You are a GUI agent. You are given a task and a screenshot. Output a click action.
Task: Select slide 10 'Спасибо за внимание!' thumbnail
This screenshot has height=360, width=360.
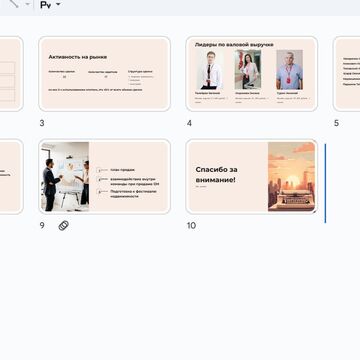click(x=252, y=177)
